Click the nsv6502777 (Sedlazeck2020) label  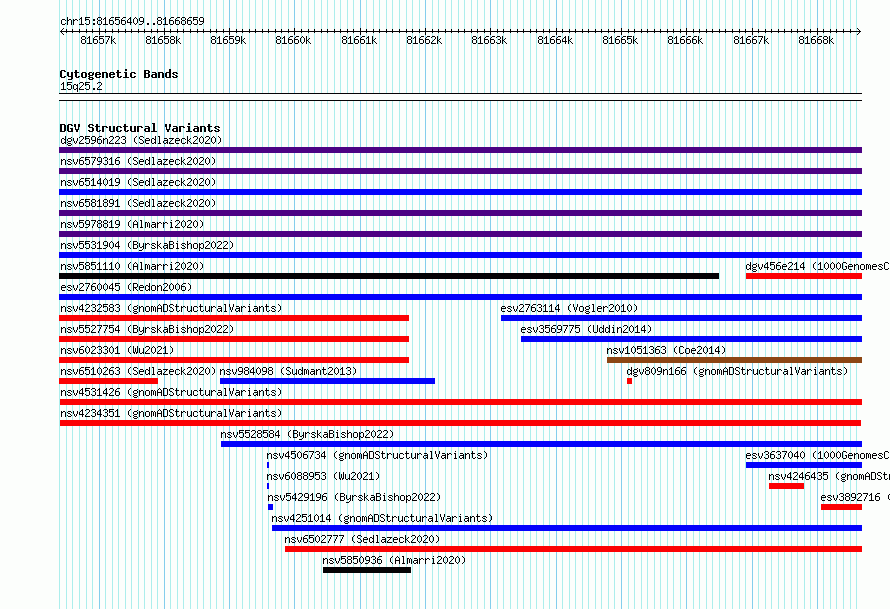362,539
